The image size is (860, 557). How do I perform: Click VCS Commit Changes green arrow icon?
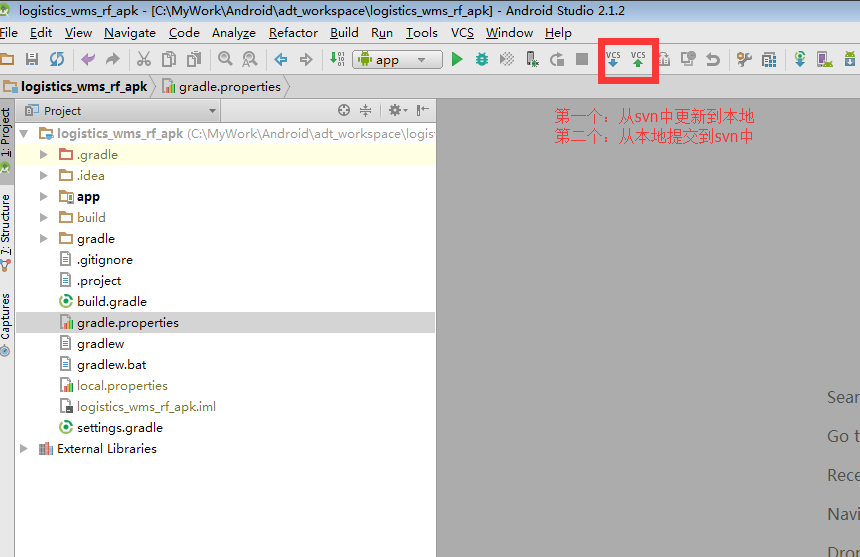coord(638,59)
